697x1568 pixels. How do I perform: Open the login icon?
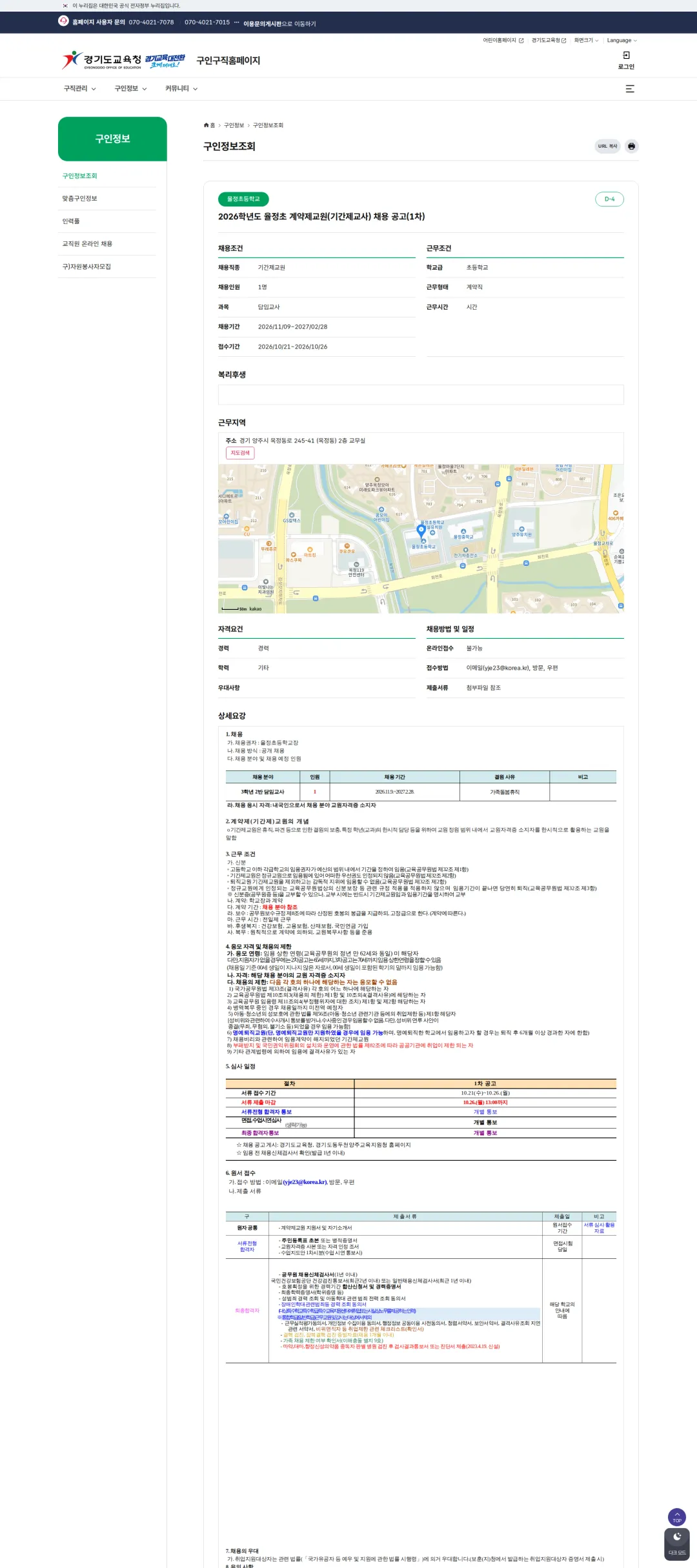click(x=626, y=60)
